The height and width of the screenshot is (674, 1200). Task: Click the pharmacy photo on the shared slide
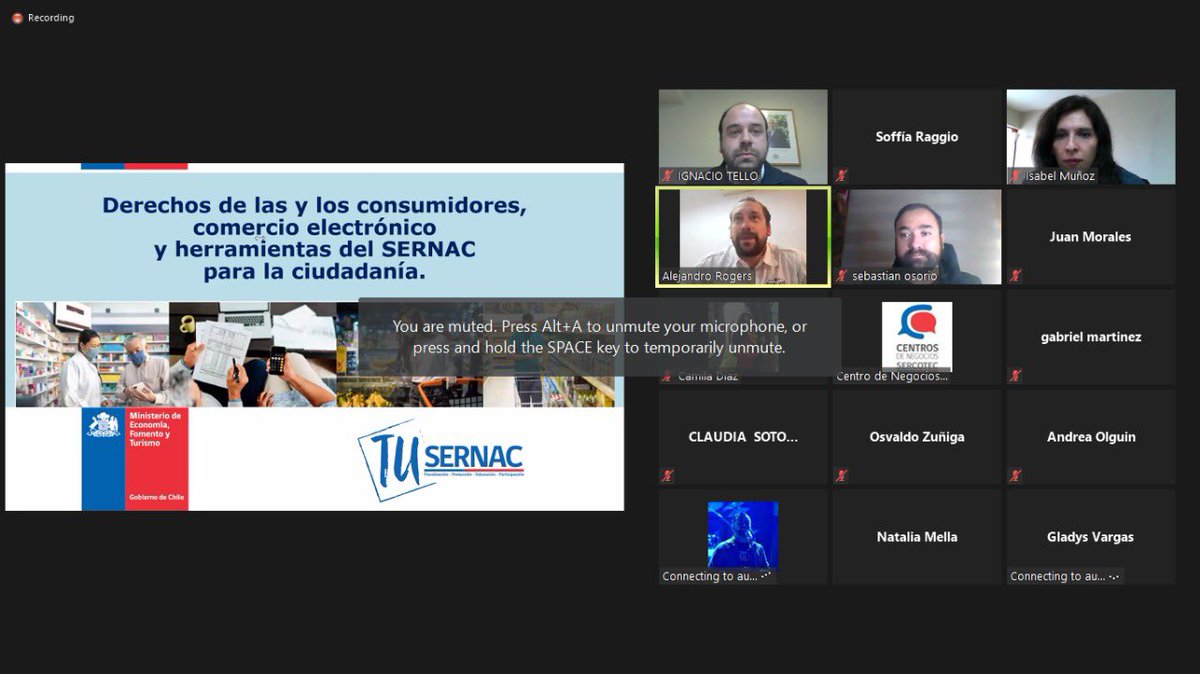tap(92, 354)
